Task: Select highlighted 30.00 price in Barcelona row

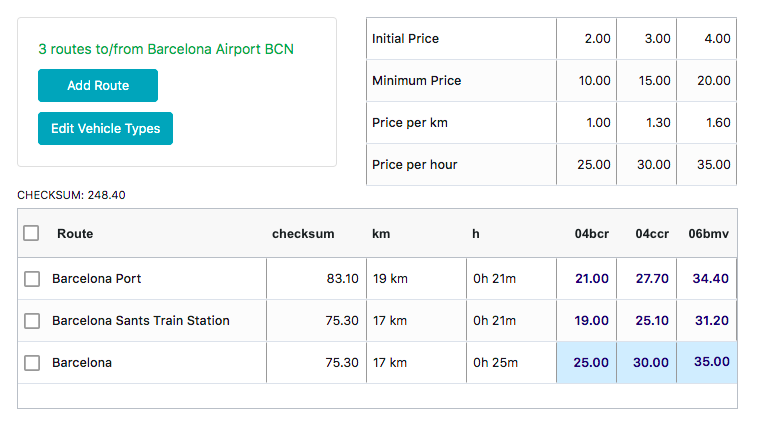Action: pos(650,363)
